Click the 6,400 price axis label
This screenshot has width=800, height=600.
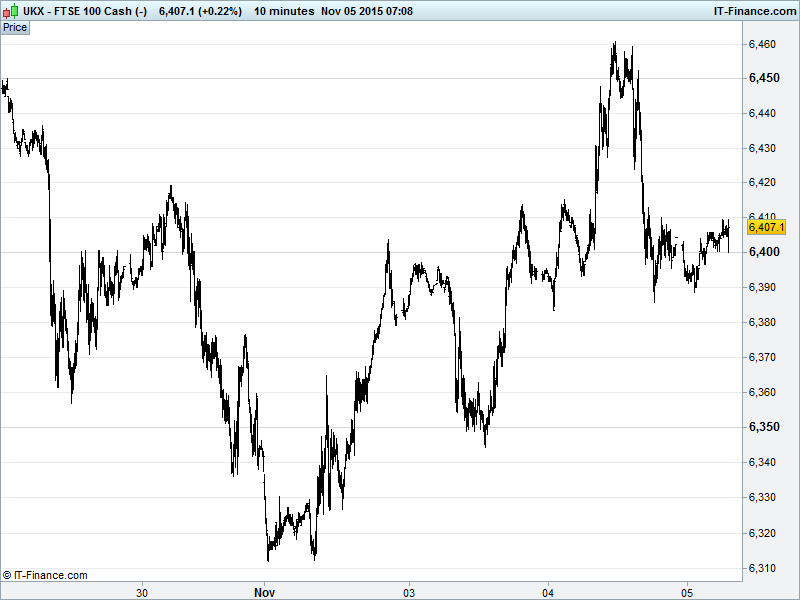762,253
